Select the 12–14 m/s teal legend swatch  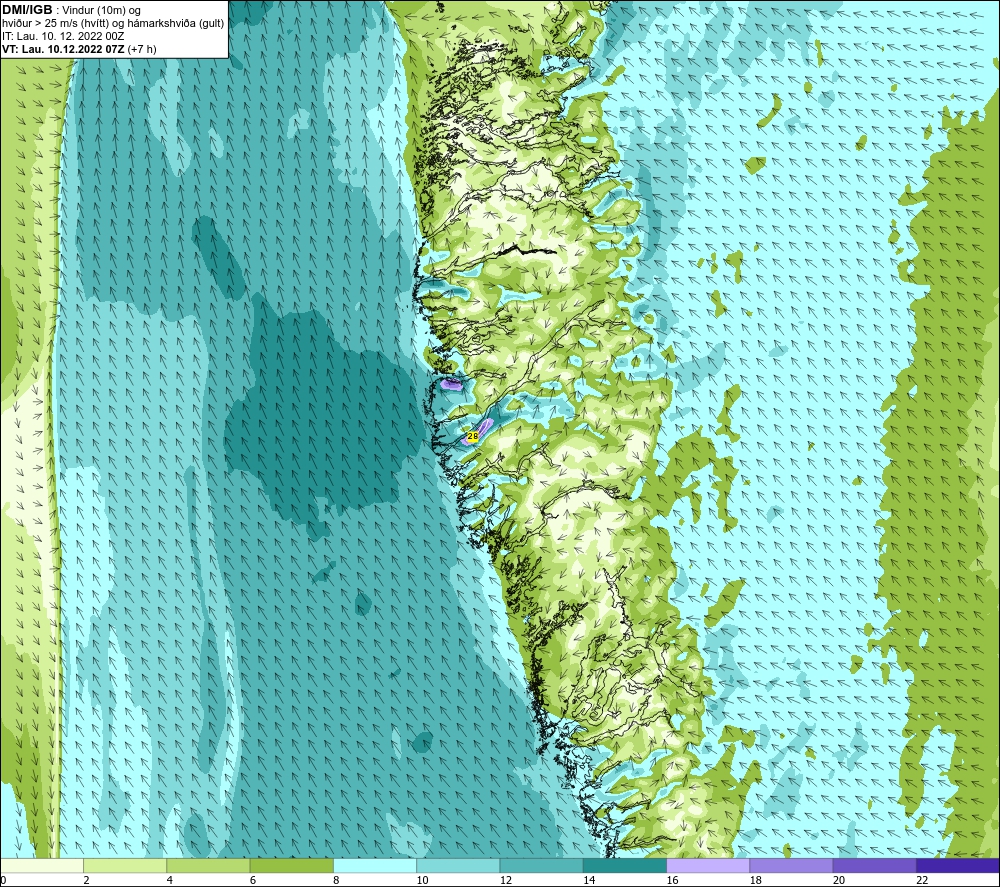click(x=541, y=865)
